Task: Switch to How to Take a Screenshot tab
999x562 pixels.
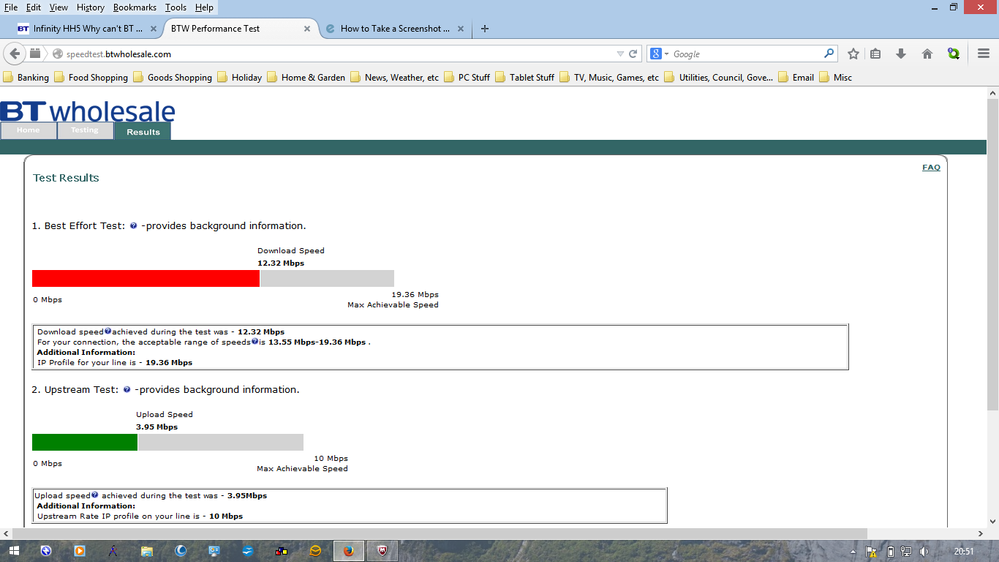Action: 395,29
